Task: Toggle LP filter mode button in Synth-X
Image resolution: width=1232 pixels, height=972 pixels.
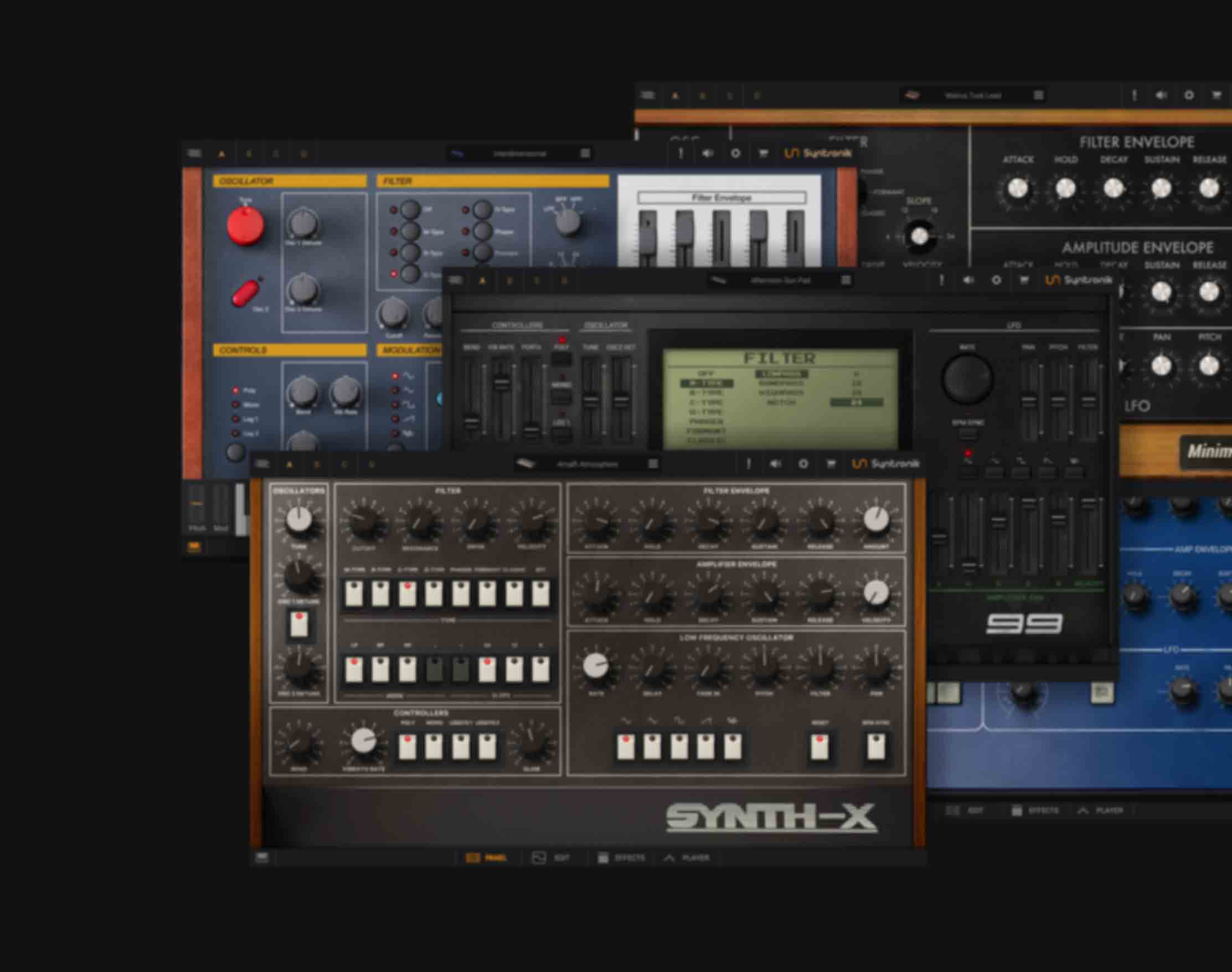Action: (x=354, y=669)
